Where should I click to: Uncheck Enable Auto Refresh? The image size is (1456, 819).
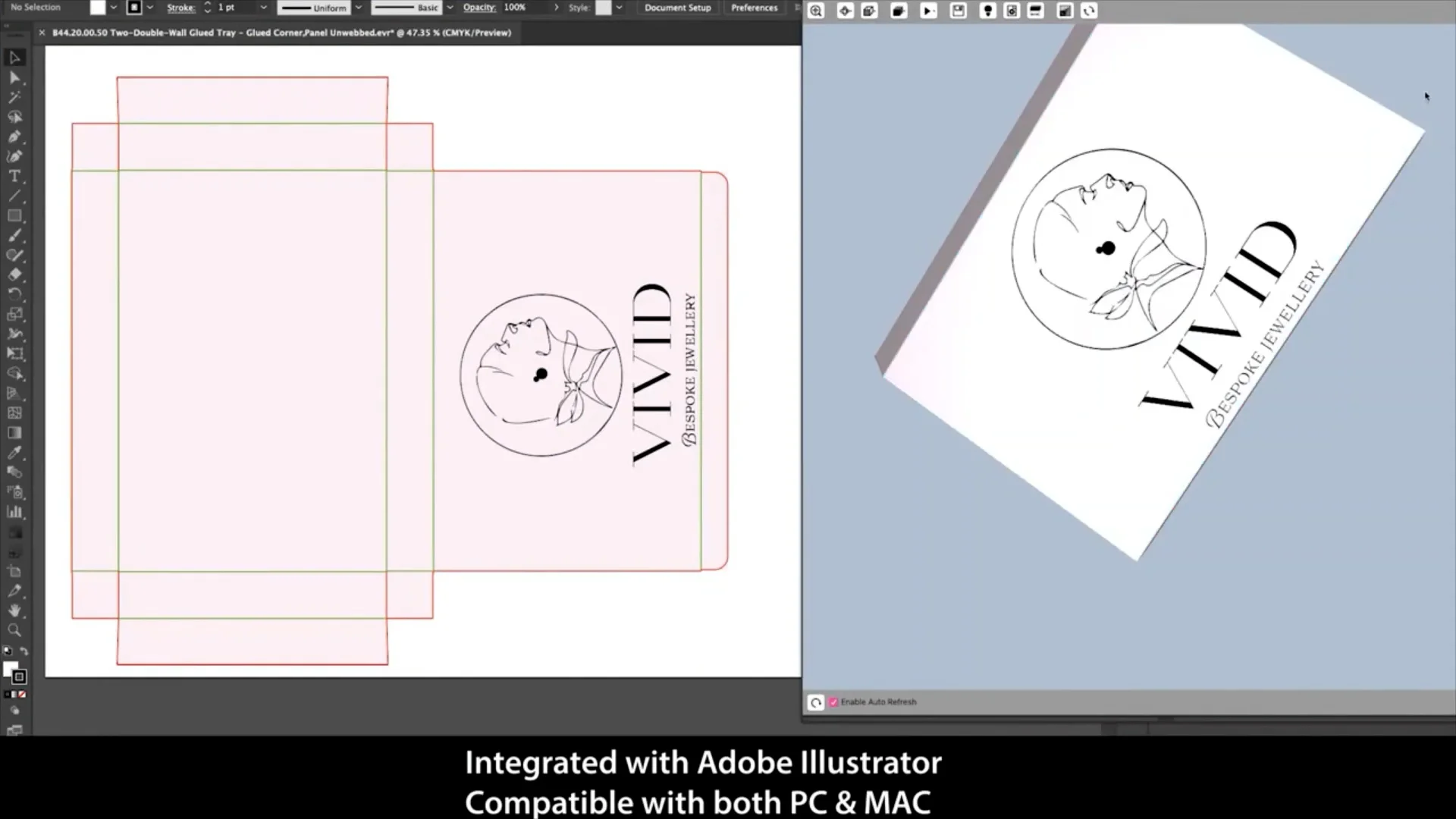[833, 702]
